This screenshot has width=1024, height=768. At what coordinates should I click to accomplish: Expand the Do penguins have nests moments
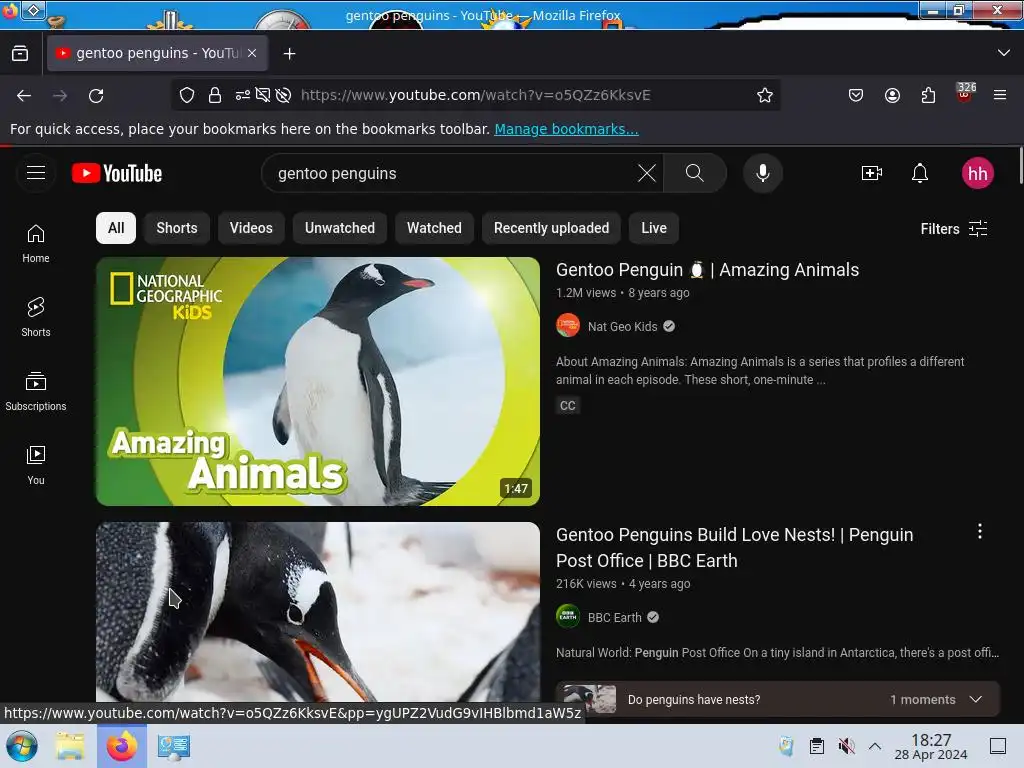[976, 699]
